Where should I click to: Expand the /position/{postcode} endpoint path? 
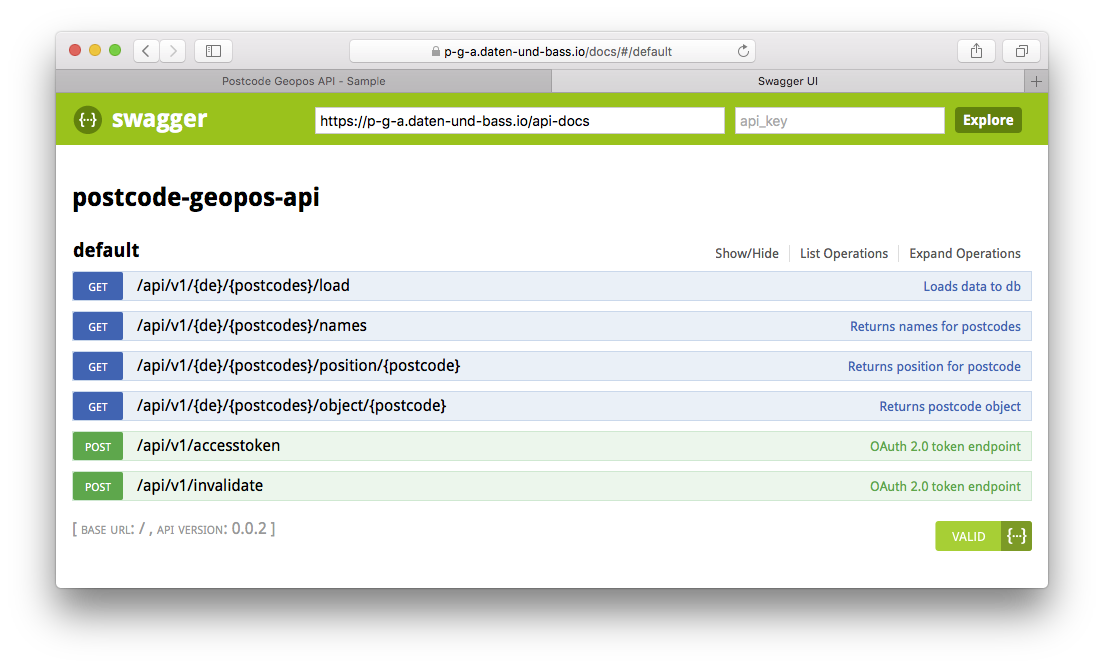[x=298, y=366]
